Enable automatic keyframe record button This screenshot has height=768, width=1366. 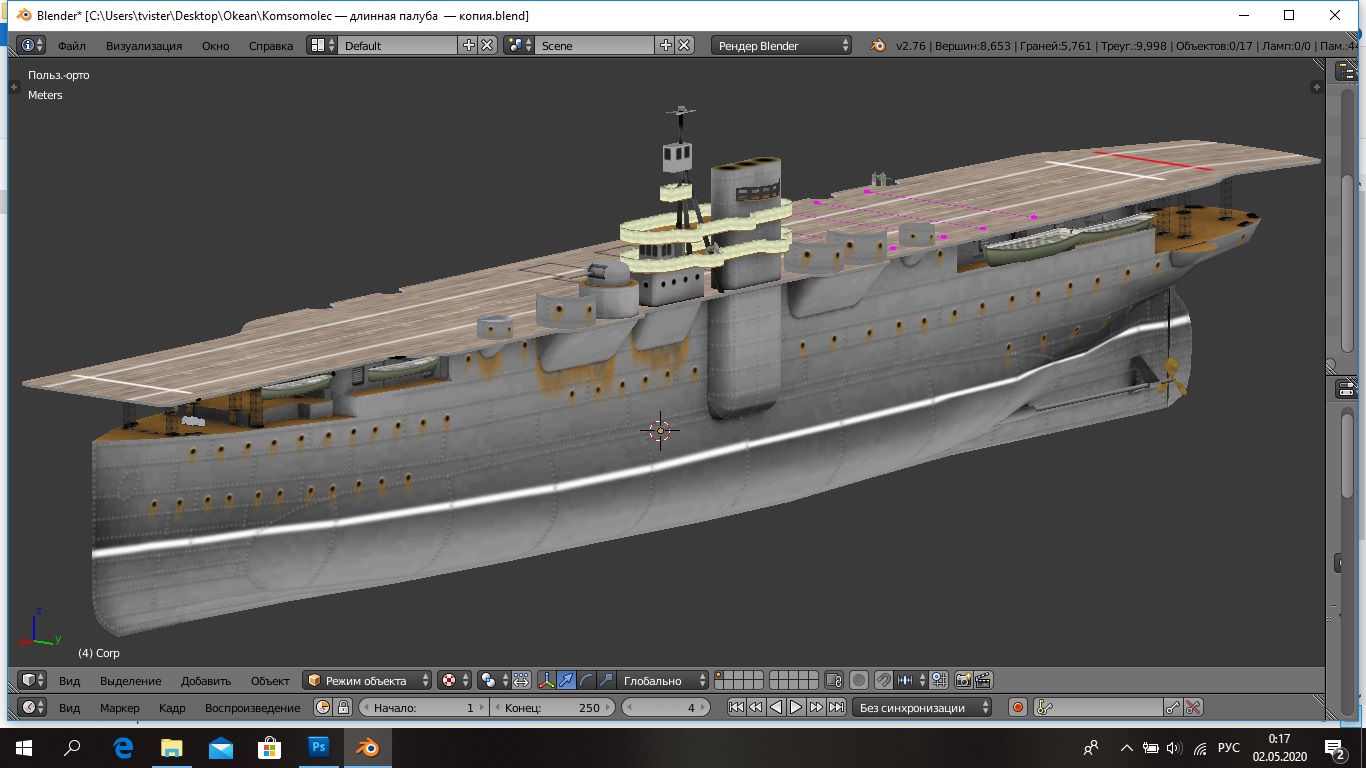click(1018, 708)
